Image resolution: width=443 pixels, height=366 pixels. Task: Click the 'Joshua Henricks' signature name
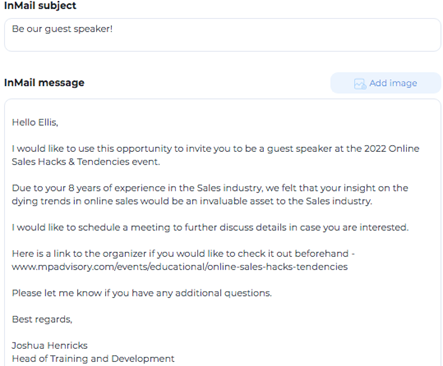point(50,345)
